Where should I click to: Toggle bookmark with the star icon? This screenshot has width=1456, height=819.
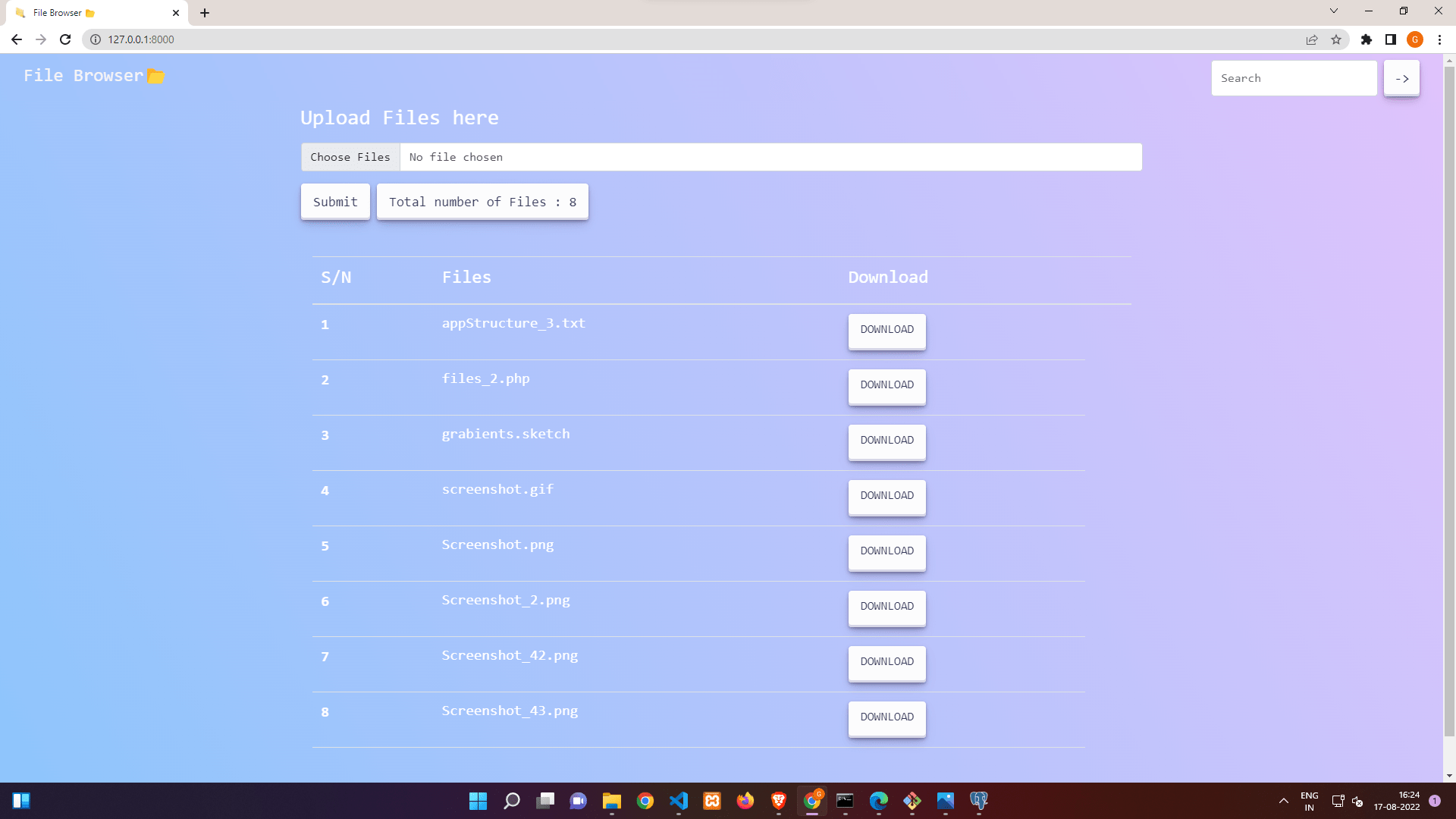(1337, 39)
